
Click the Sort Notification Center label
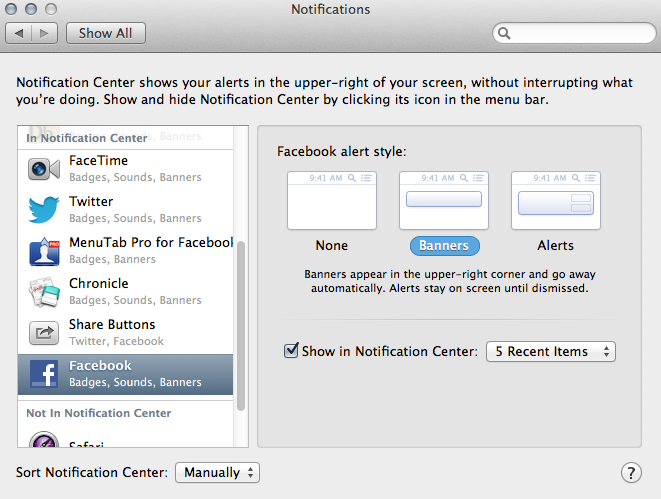point(91,472)
